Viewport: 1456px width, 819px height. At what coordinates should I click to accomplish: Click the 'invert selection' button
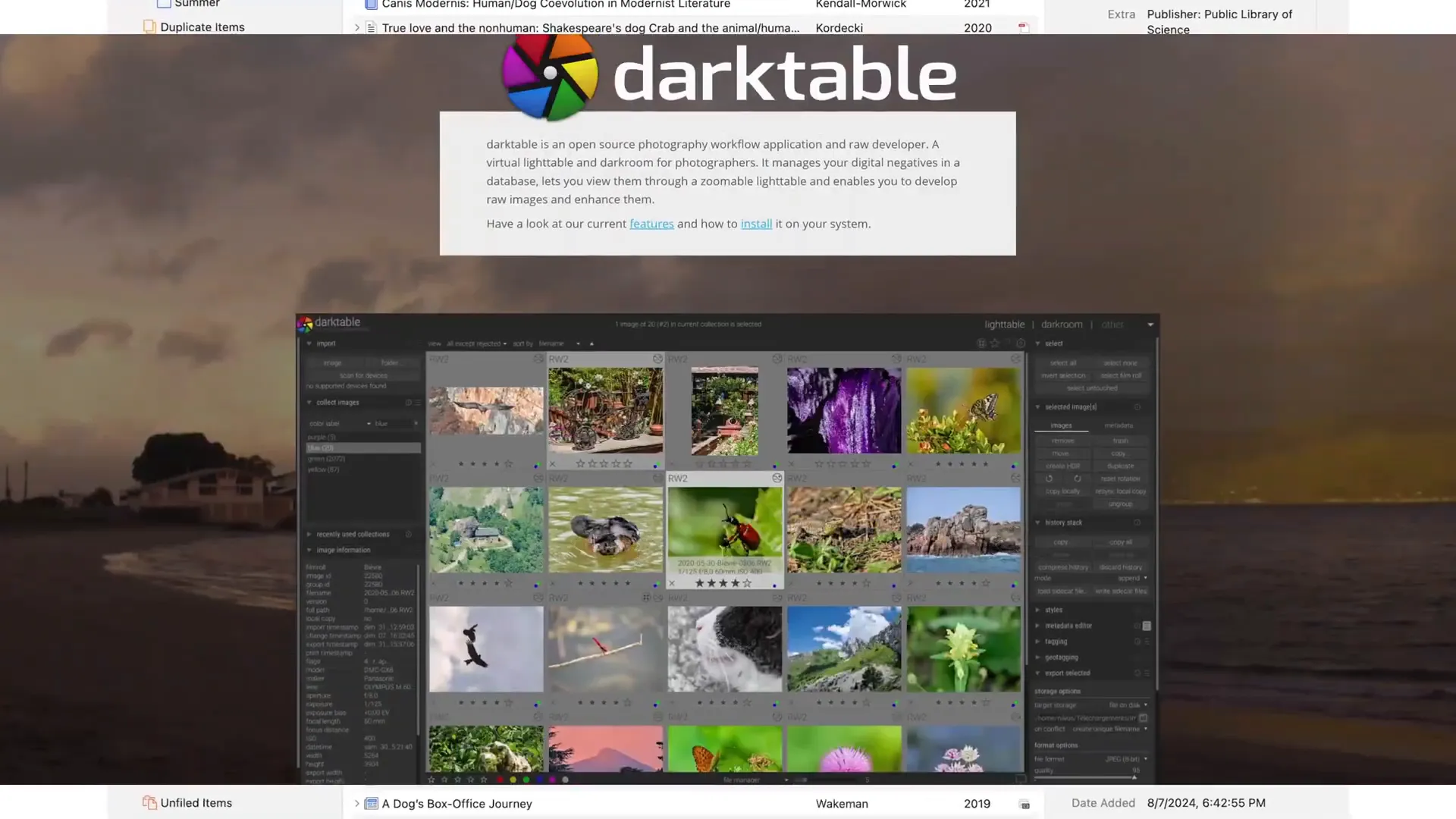coord(1063,375)
